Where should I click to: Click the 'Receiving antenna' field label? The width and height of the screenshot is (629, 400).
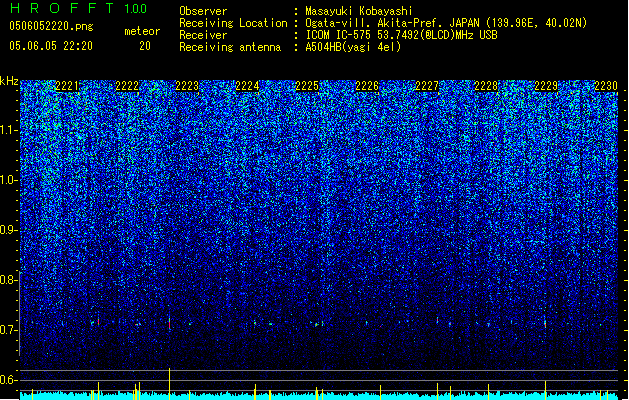coord(230,47)
